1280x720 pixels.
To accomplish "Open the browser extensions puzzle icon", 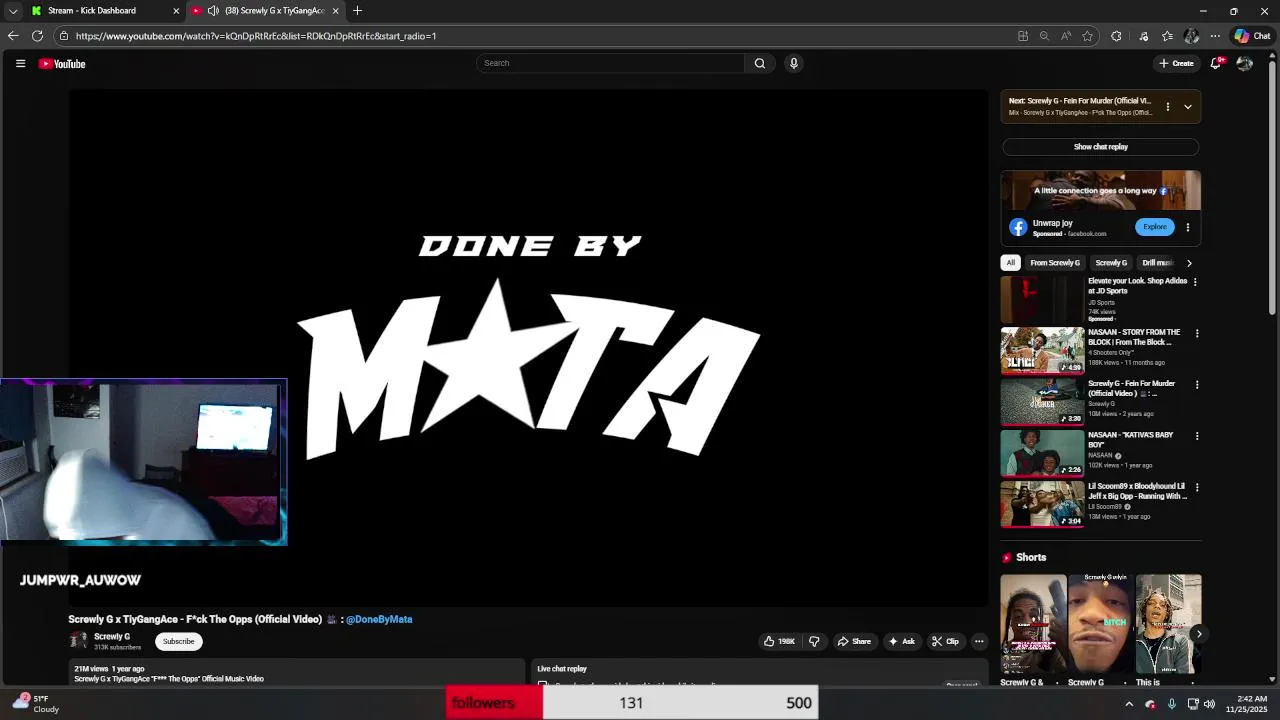I will tap(1116, 36).
